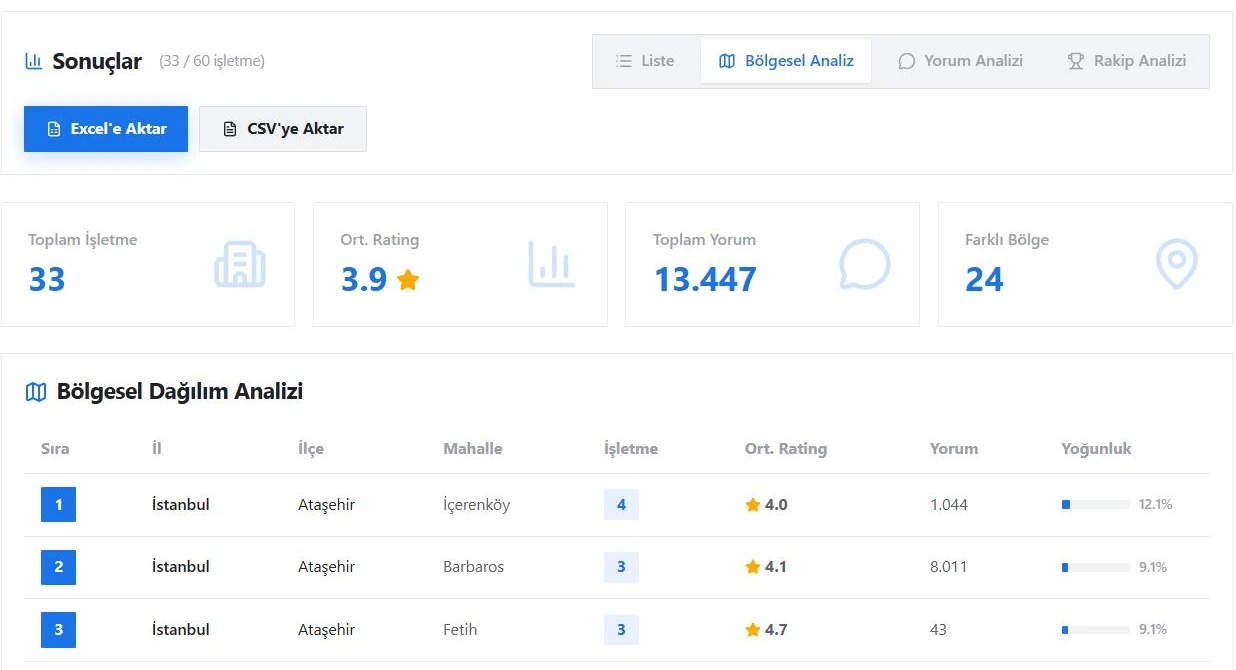Click the İçerenköy mahalle cell
The width and height of the screenshot is (1236, 670).
(477, 505)
